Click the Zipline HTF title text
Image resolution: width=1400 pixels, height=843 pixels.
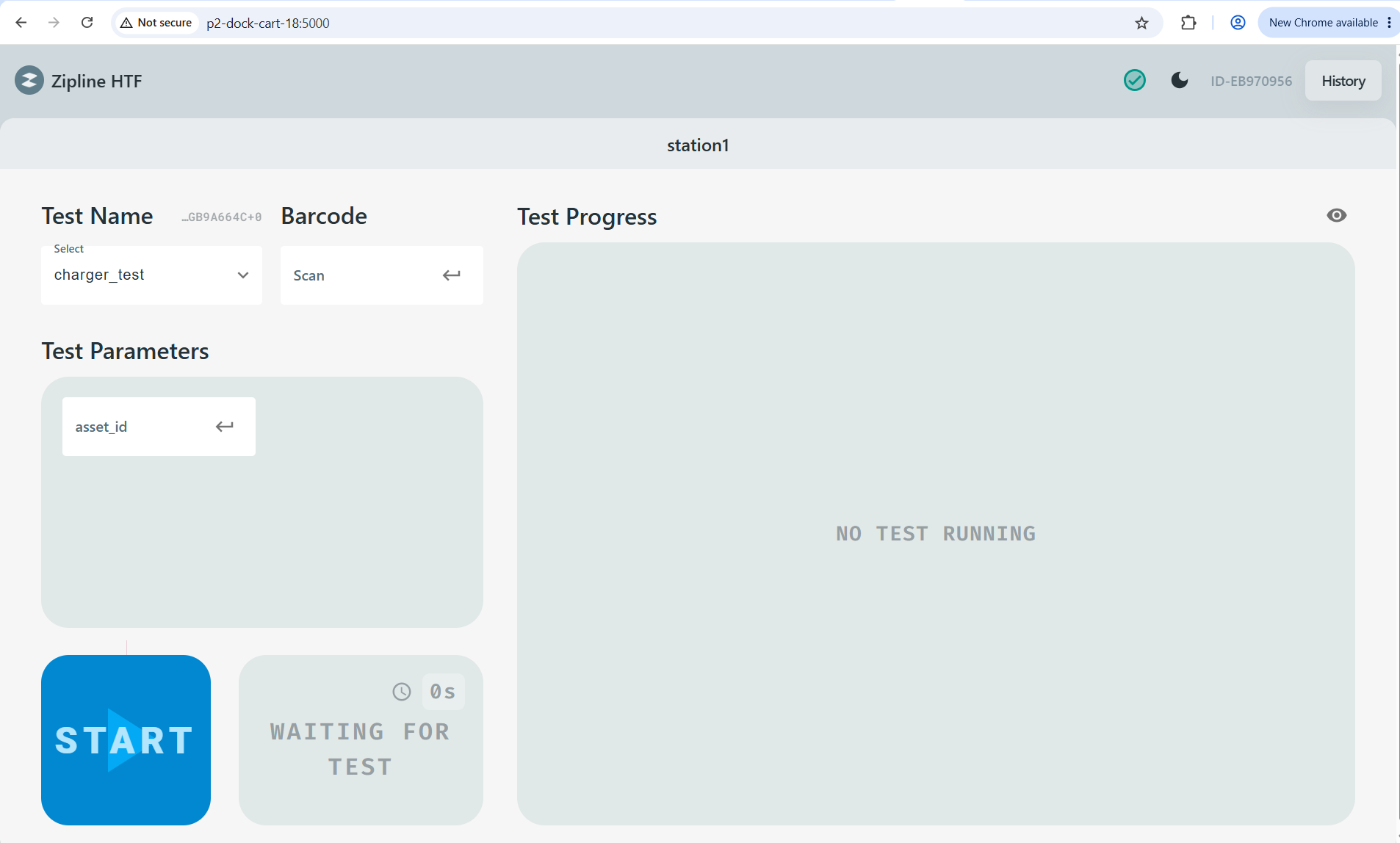[96, 81]
